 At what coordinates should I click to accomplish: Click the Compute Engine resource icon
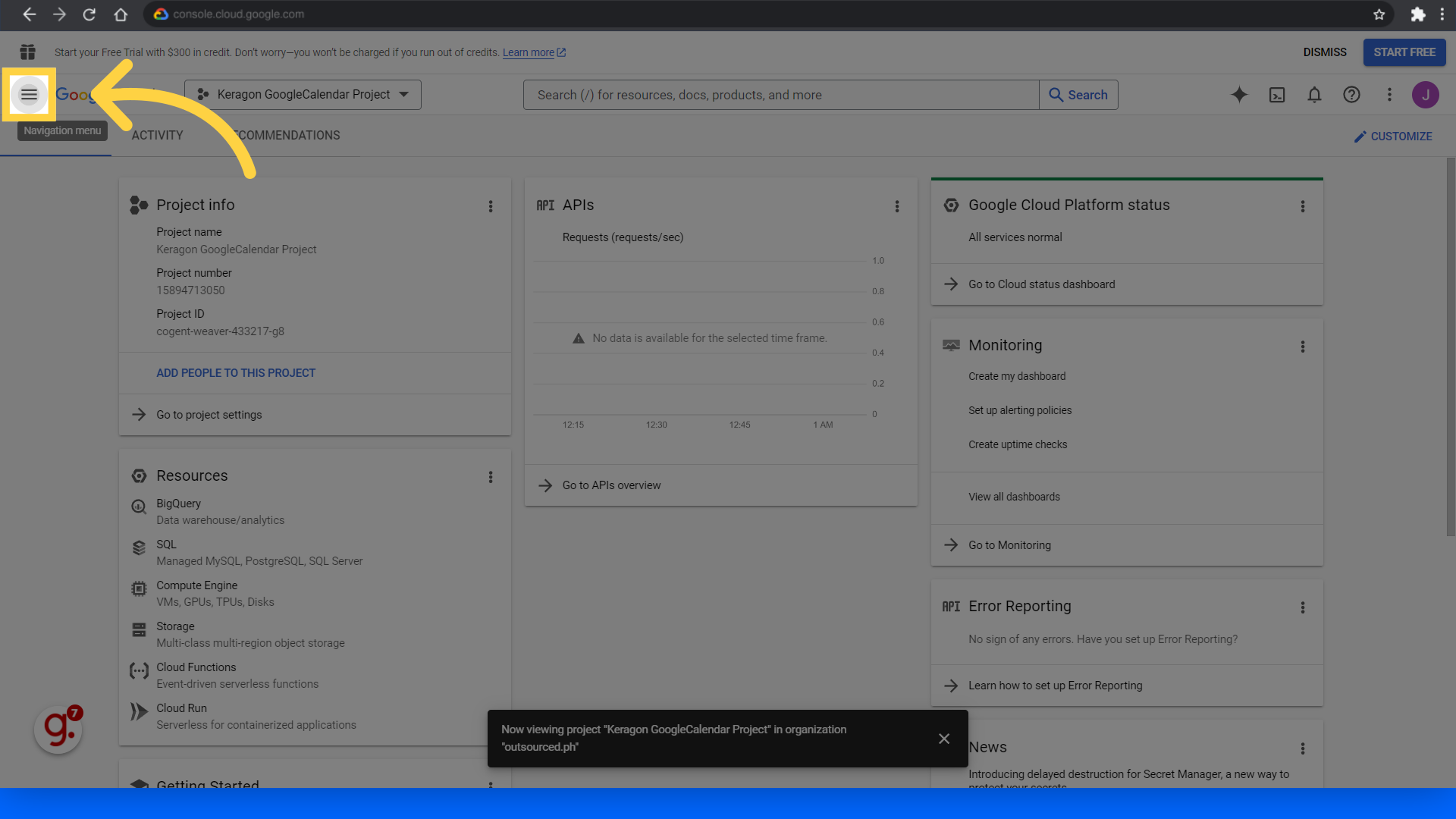click(139, 588)
